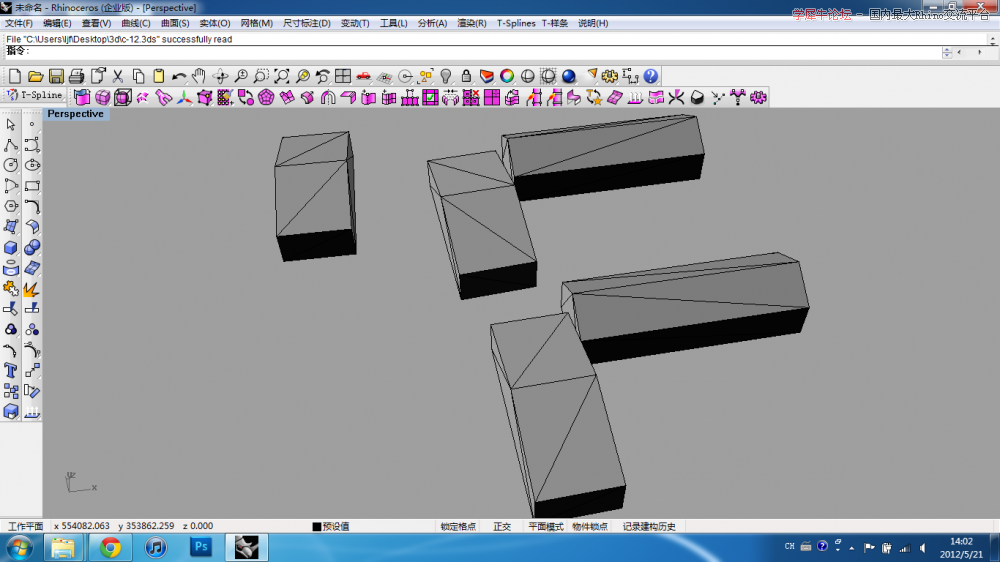This screenshot has width=1000, height=562.
Task: Click the Print icon
Action: (77, 77)
